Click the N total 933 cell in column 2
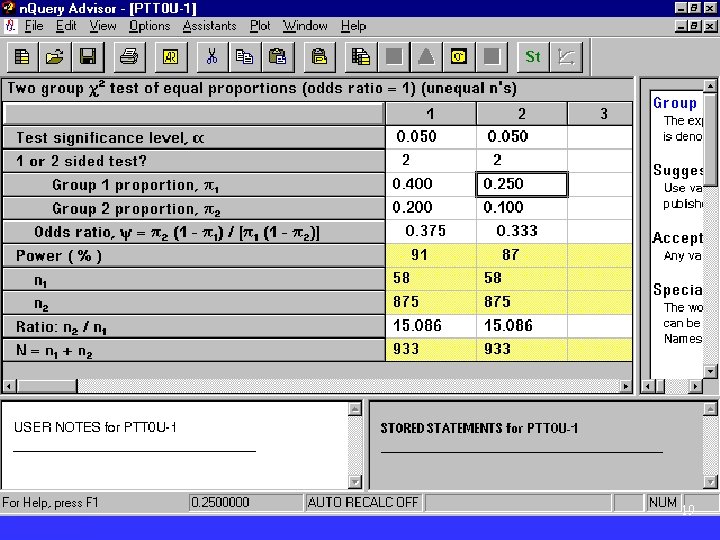Viewport: 720px width, 540px height. (x=522, y=349)
